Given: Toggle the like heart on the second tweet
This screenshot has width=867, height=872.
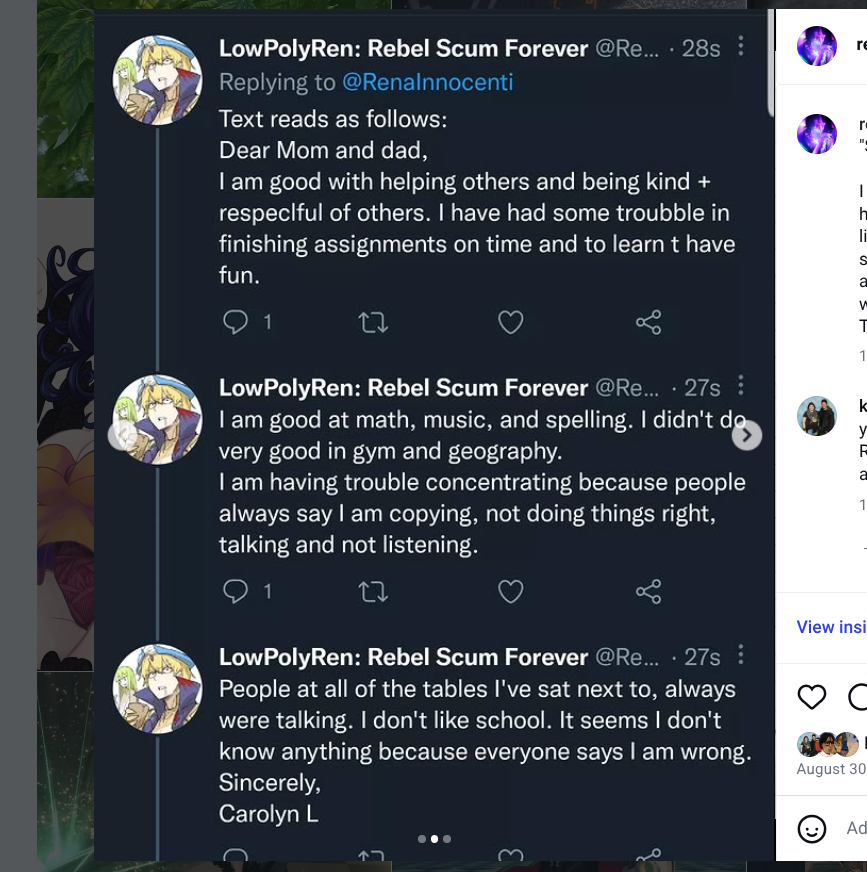Looking at the screenshot, I should click(x=511, y=592).
